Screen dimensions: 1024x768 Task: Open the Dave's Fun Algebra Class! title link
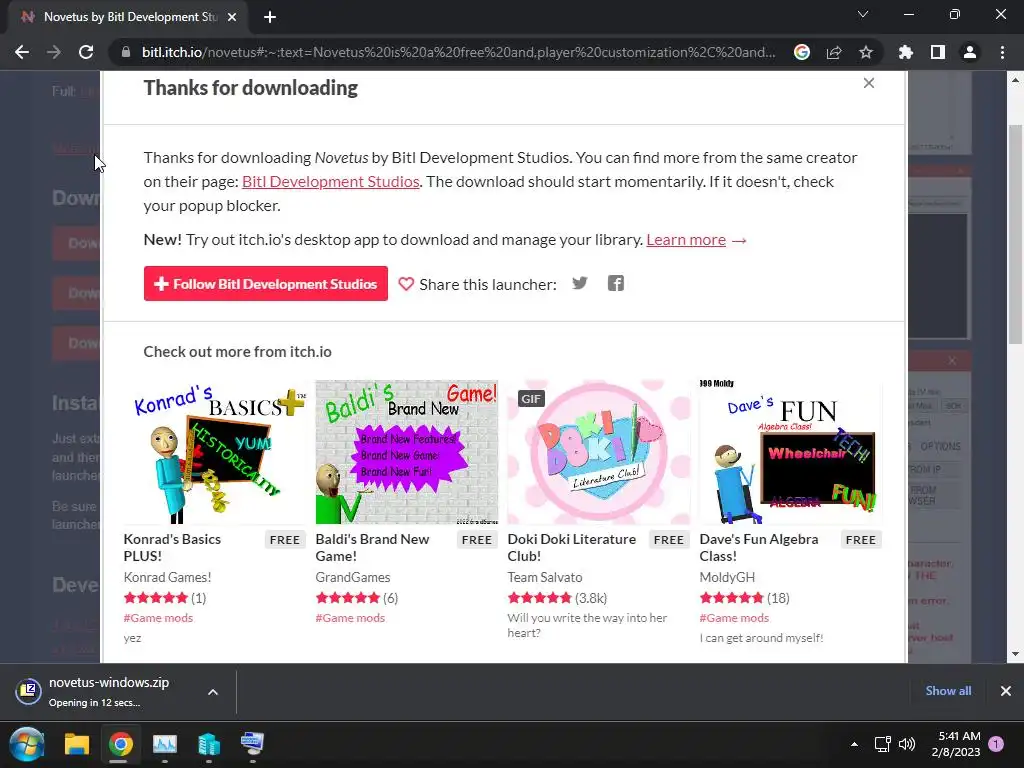[x=759, y=547]
